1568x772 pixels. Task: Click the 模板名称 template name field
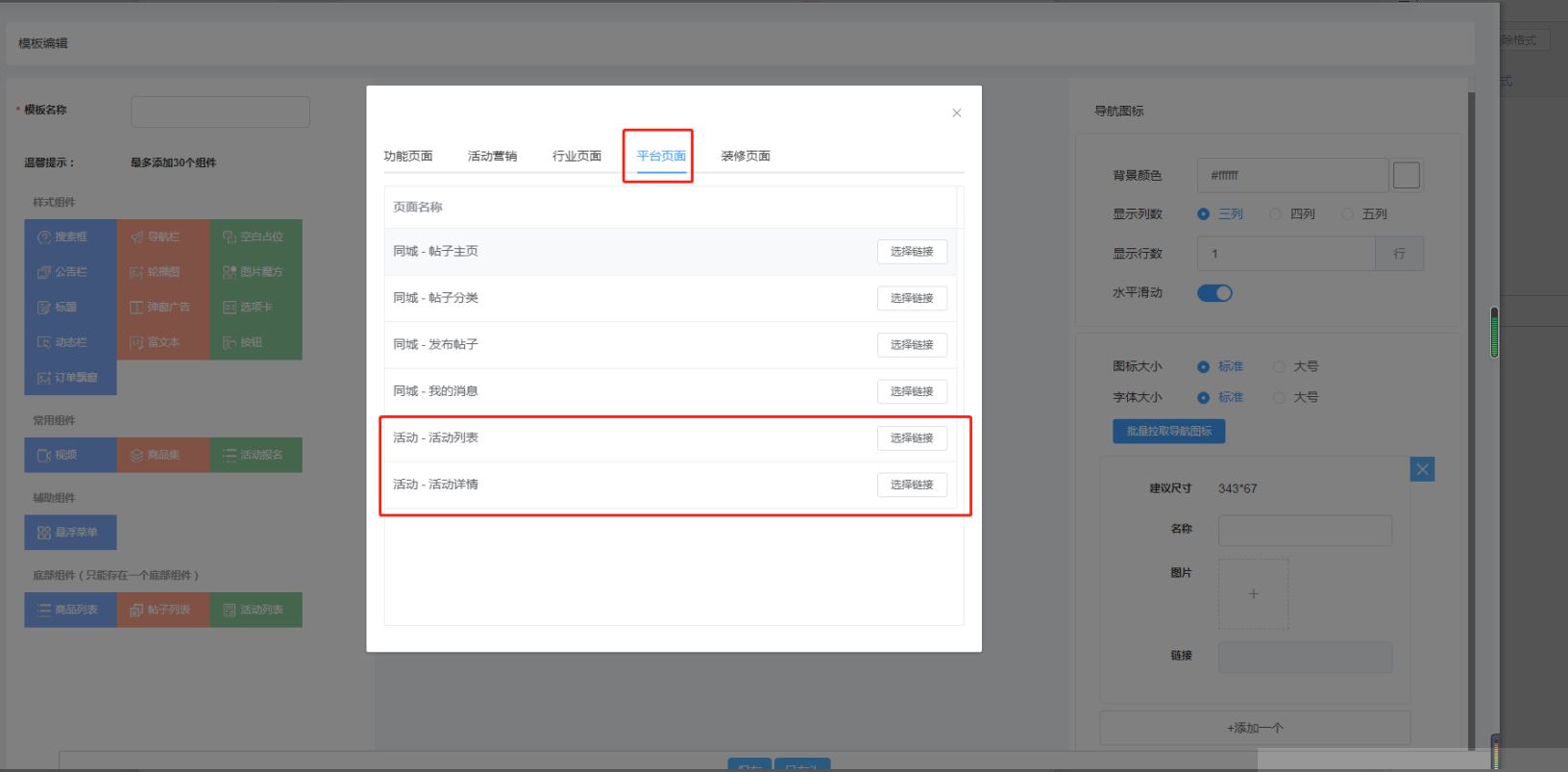coord(220,112)
